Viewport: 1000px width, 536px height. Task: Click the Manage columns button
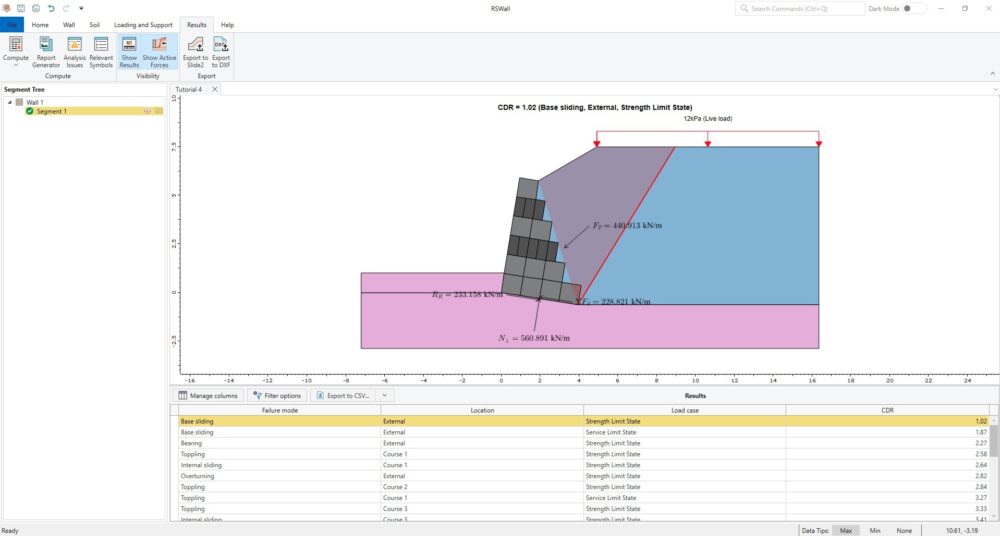pyautogui.click(x=209, y=396)
